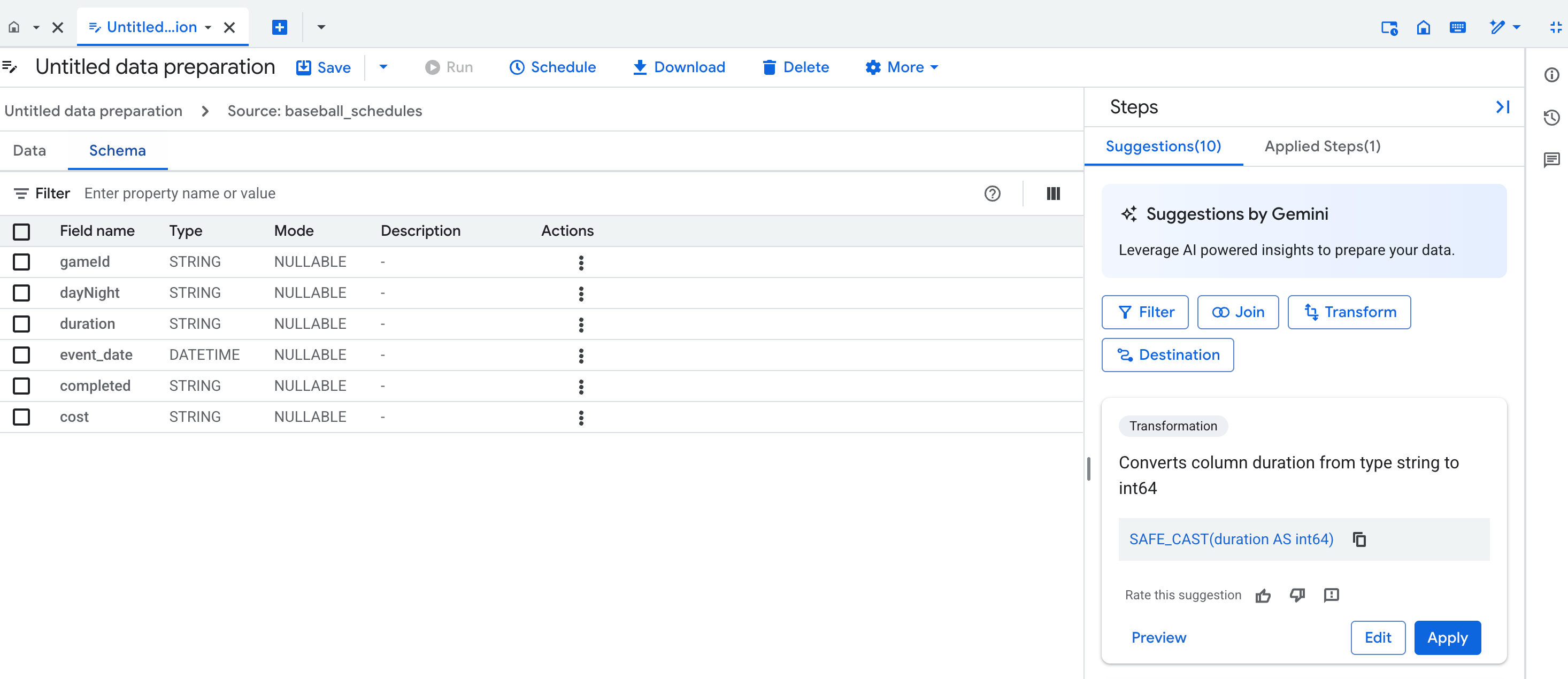Click the Gemini pencil assist icon
This screenshot has width=1568, height=679.
click(1498, 27)
